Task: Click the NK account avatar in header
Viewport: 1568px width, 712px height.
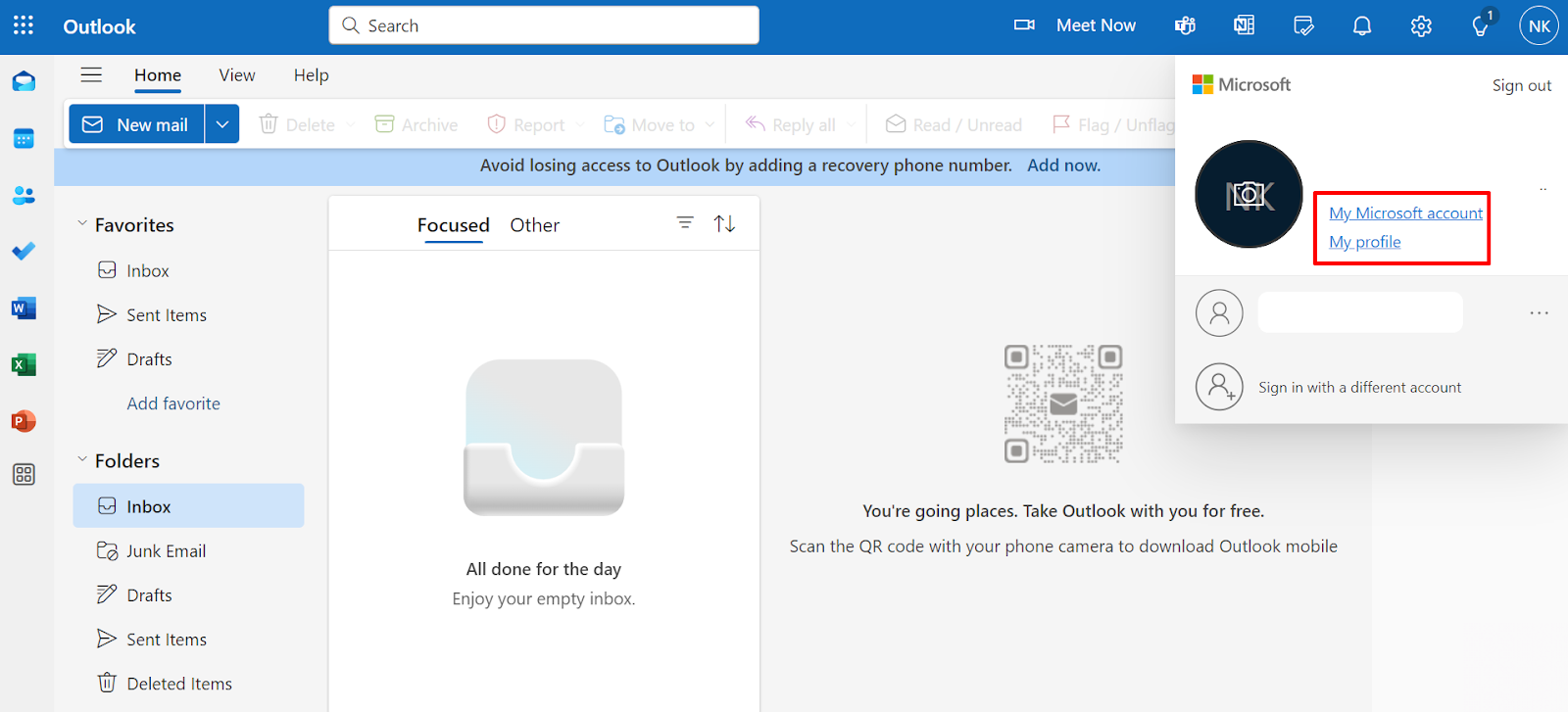Action: click(x=1539, y=26)
